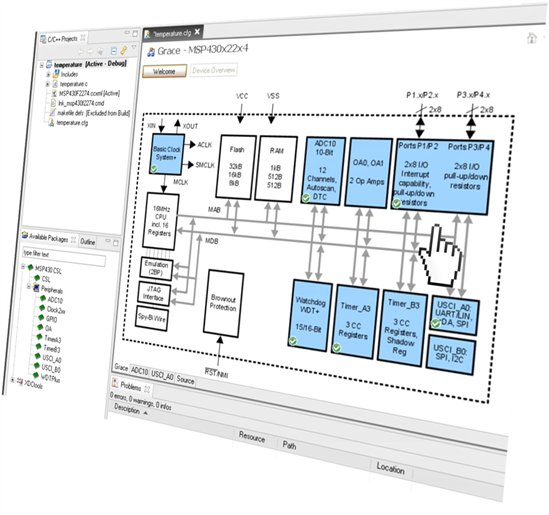Click the Problems view icon
Screen dimensions: 549x515
point(114,383)
